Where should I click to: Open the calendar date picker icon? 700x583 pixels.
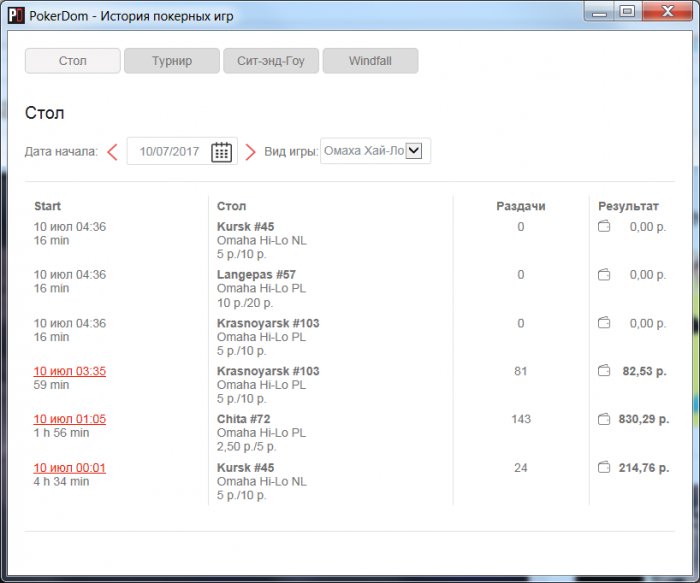pos(221,152)
